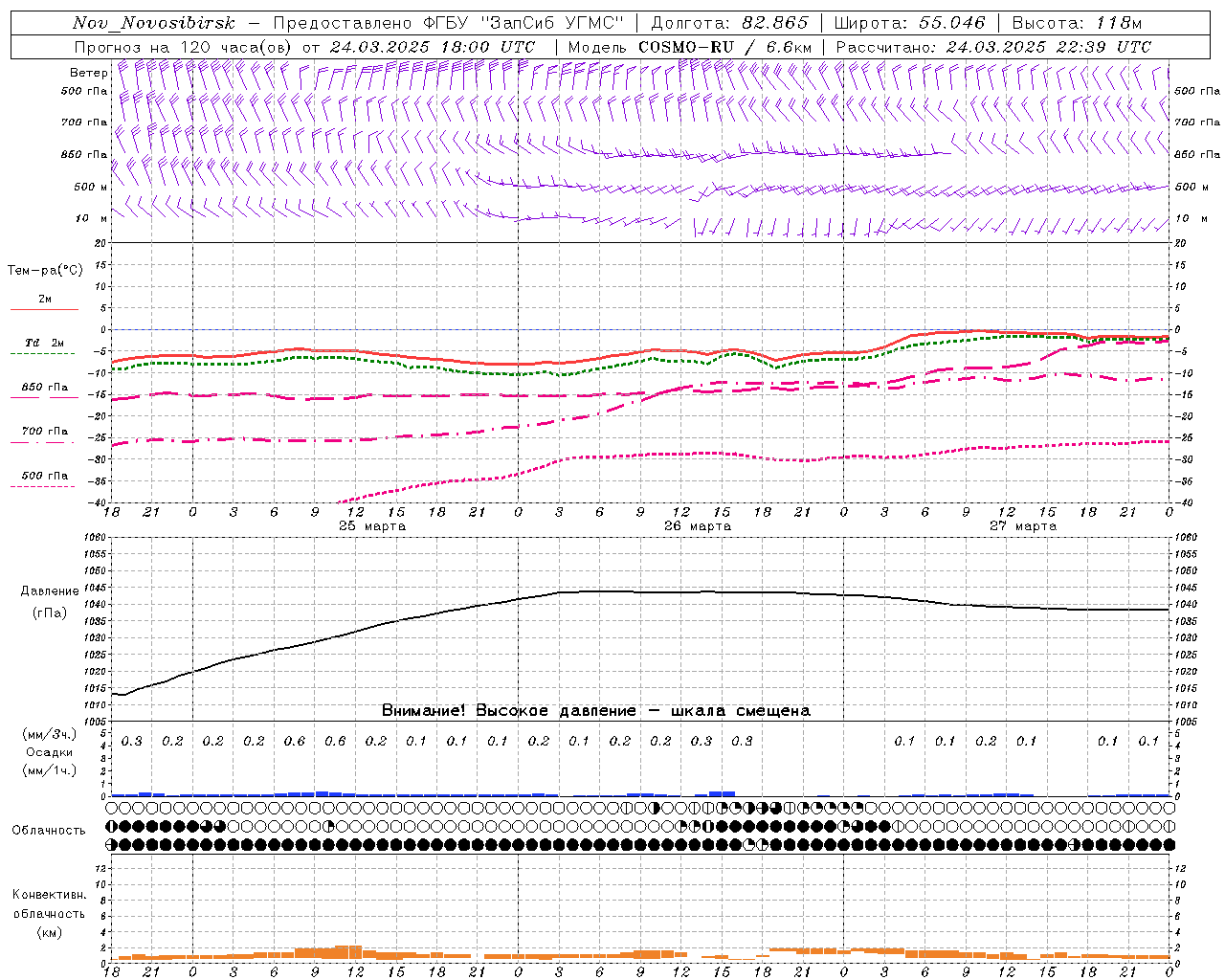Click the '26 марта' date label

[698, 526]
